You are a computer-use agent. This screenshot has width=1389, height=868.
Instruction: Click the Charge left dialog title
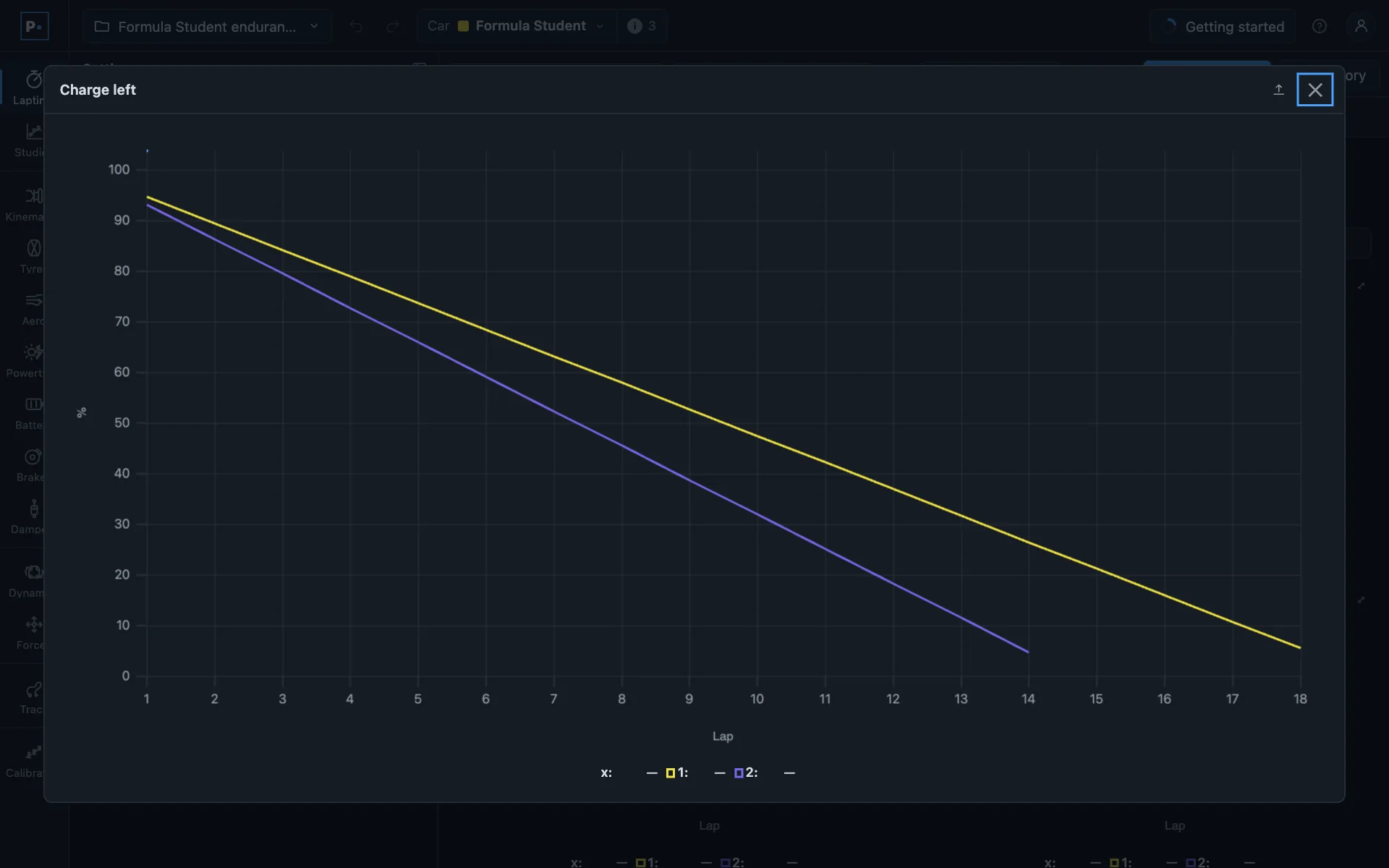click(98, 90)
